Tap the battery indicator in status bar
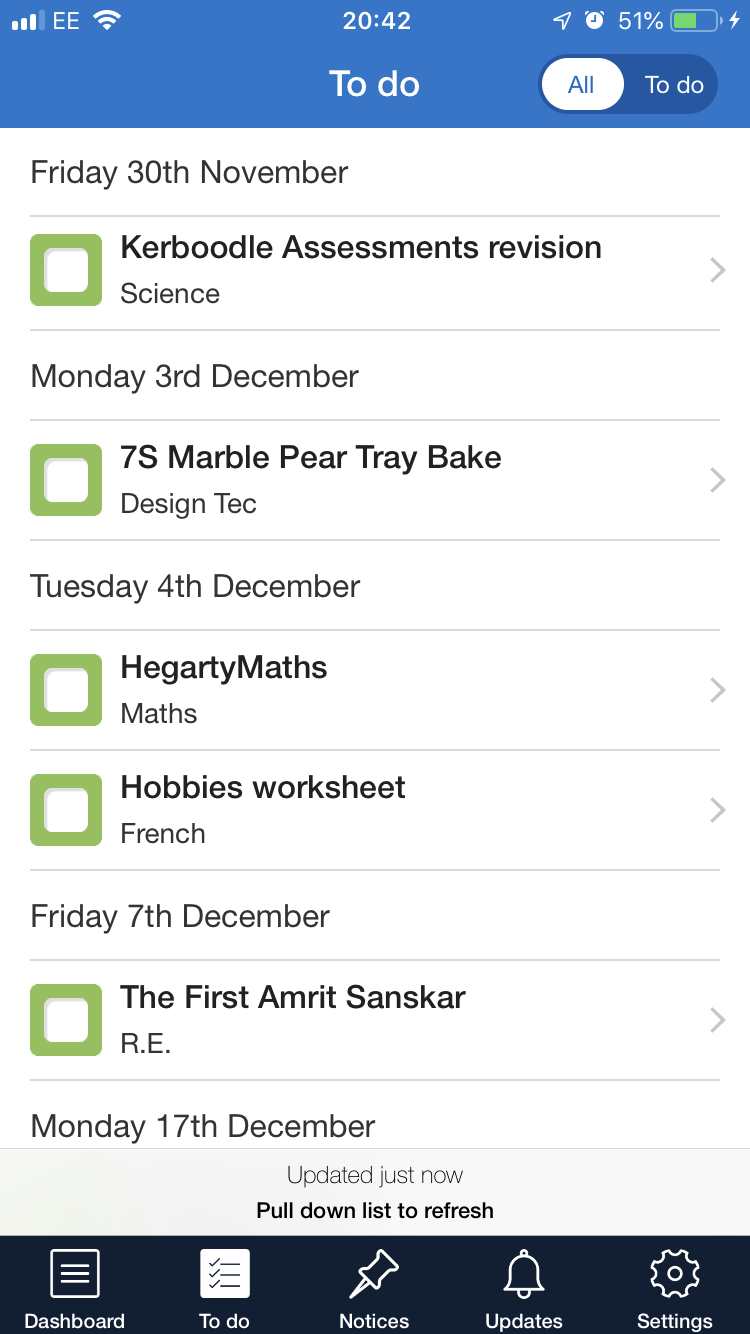 (x=697, y=21)
